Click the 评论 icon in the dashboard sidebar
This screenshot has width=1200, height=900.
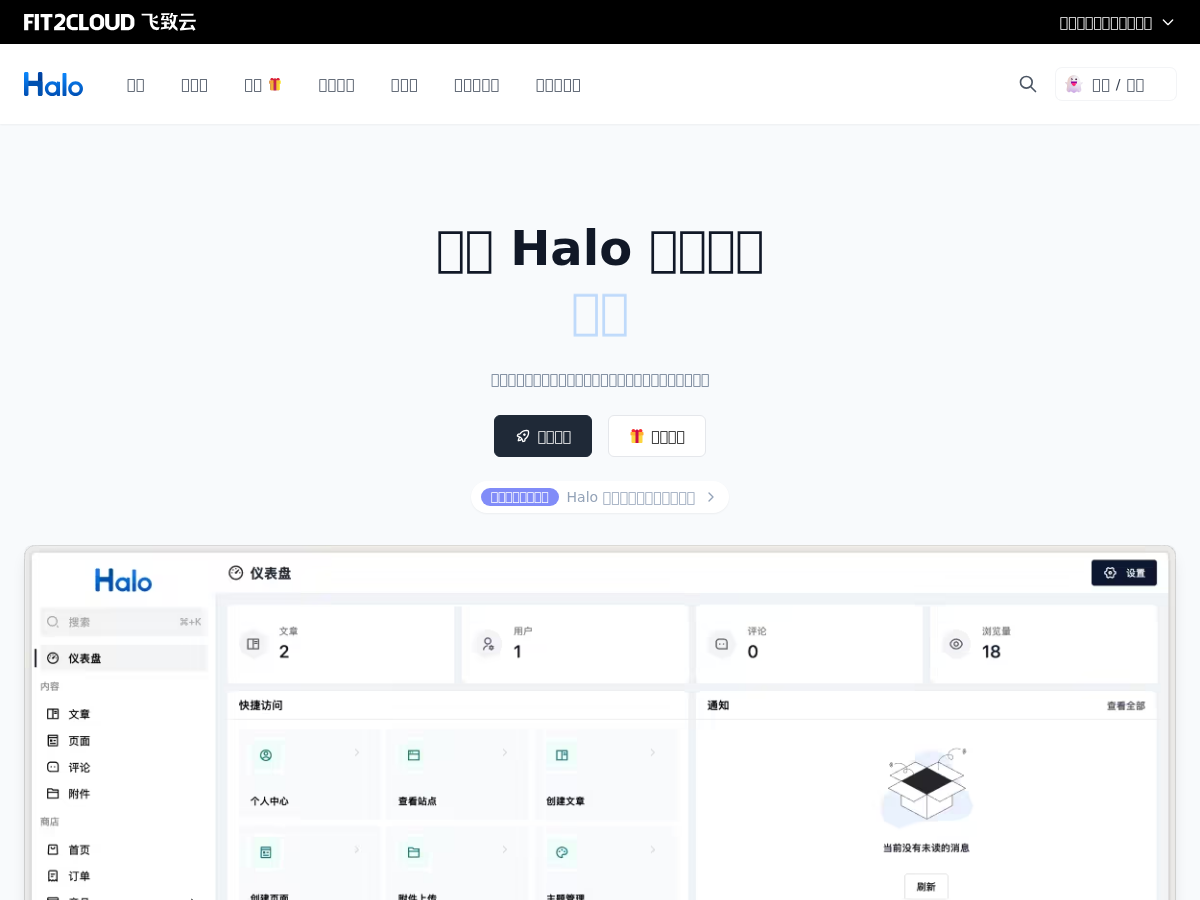[53, 767]
